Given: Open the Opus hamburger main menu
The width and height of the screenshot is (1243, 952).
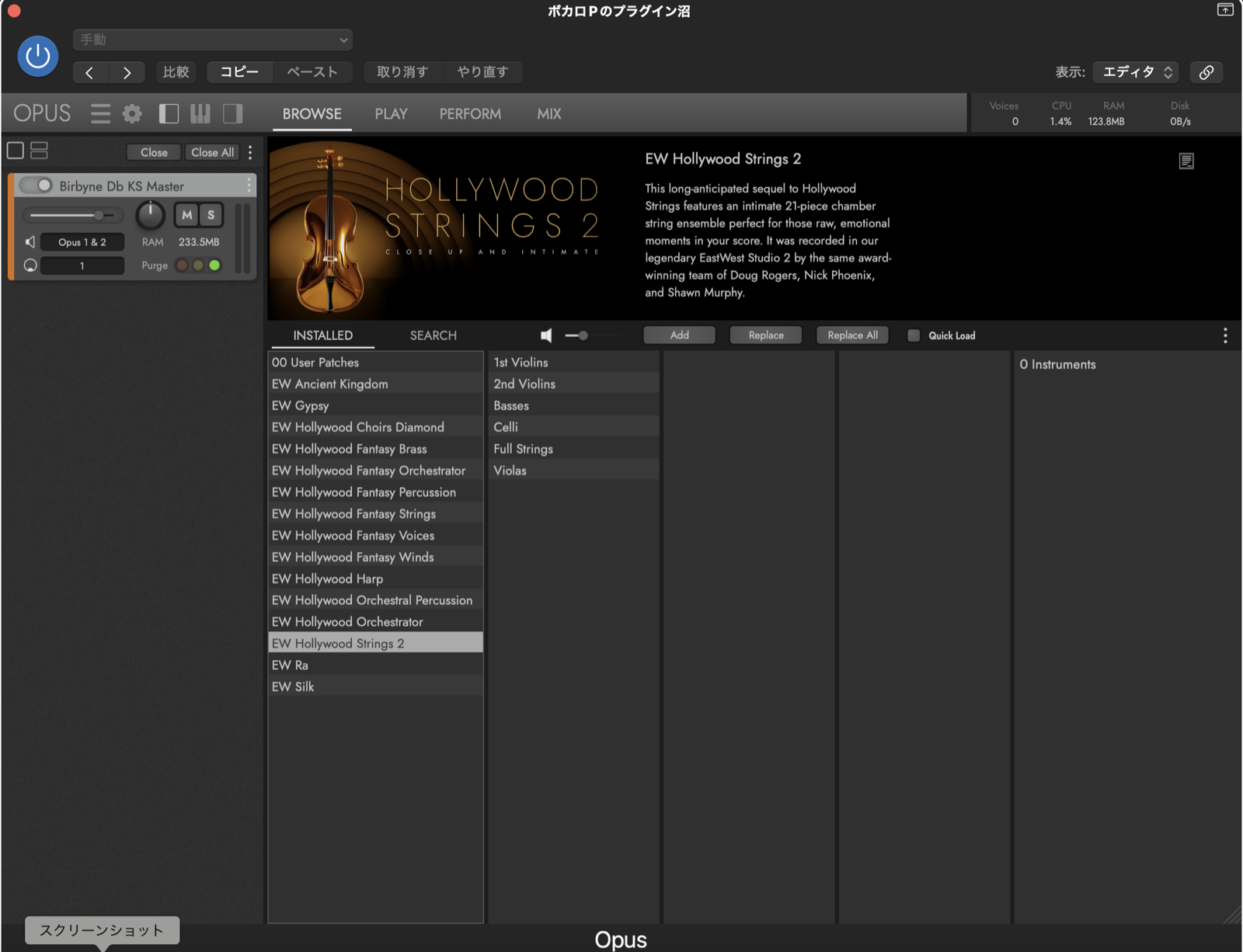Looking at the screenshot, I should [x=100, y=114].
